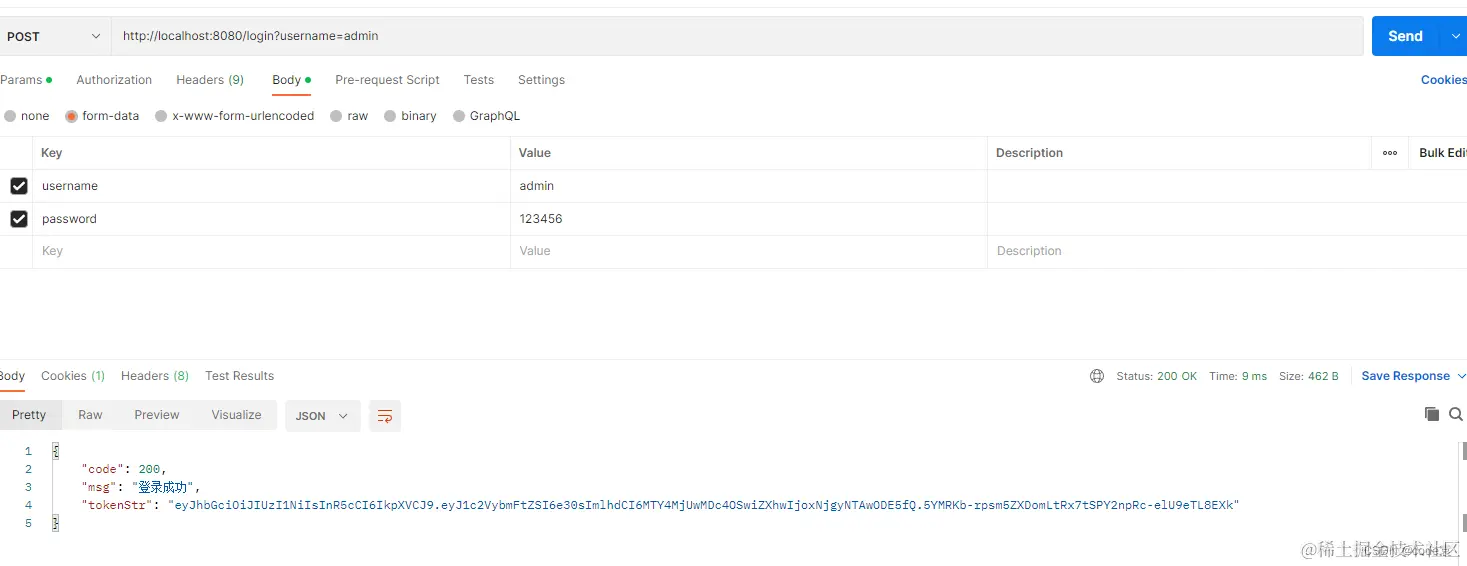Click the 123456 value cell
The width and height of the screenshot is (1467, 566).
click(x=748, y=219)
